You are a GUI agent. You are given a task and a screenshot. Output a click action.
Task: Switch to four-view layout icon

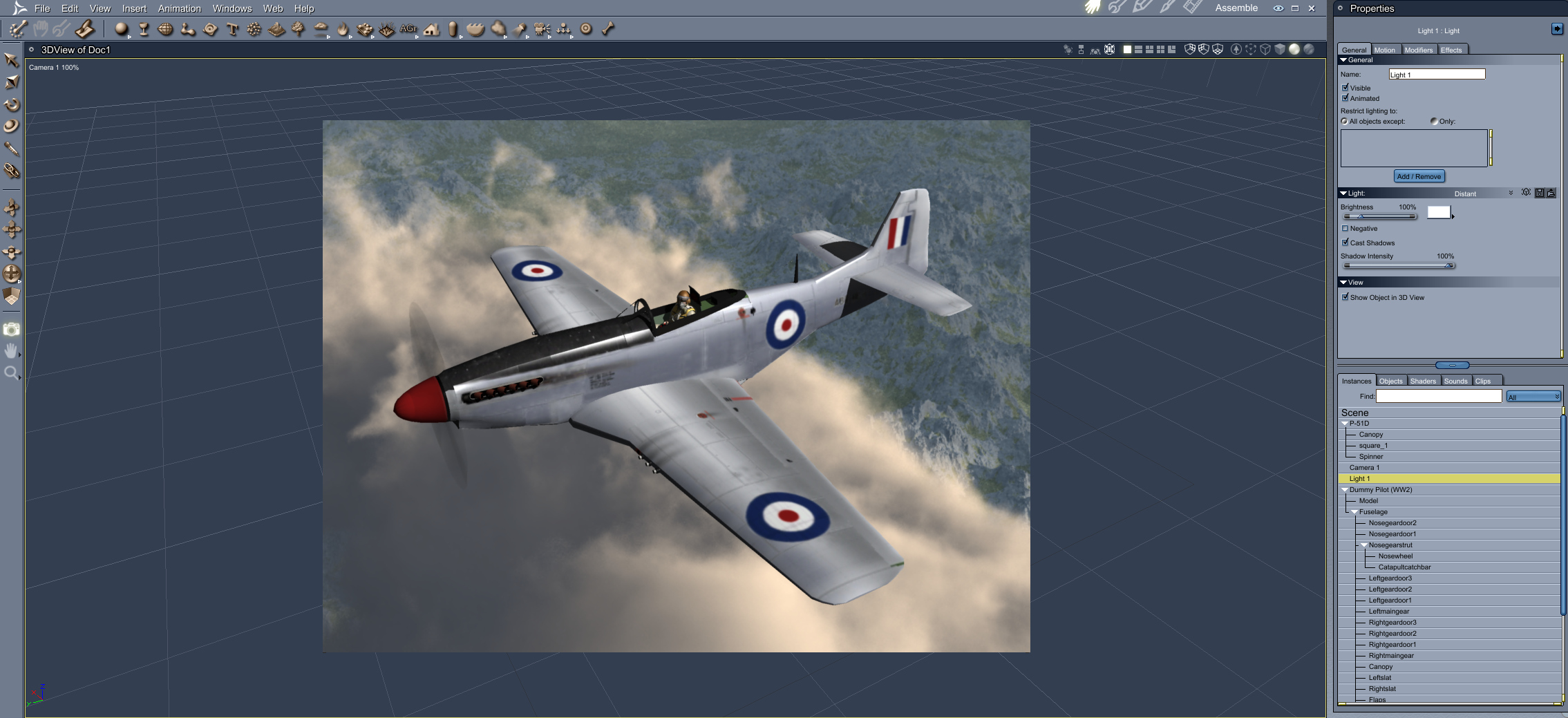(1161, 50)
